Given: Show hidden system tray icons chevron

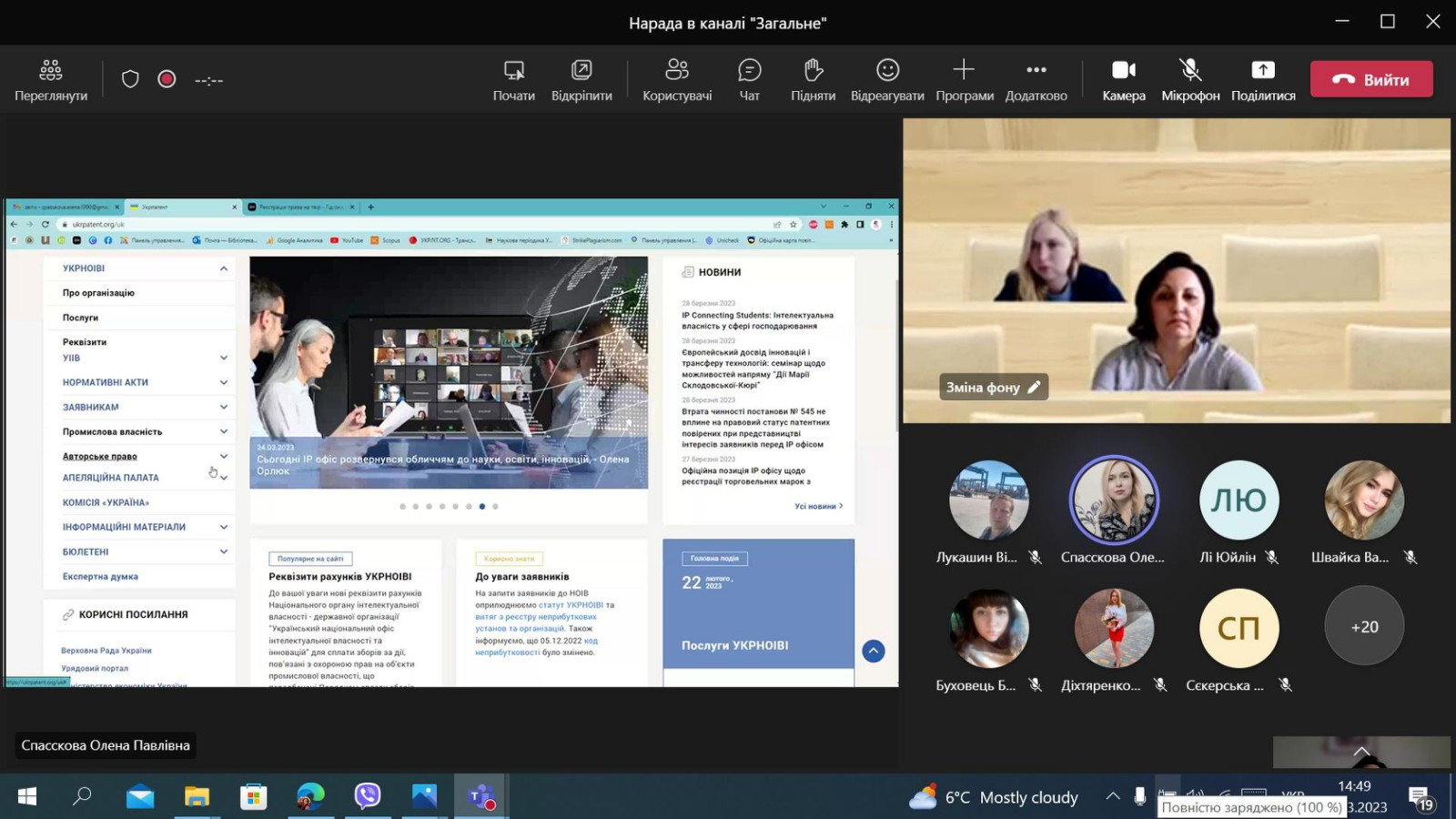Looking at the screenshot, I should 1113,796.
